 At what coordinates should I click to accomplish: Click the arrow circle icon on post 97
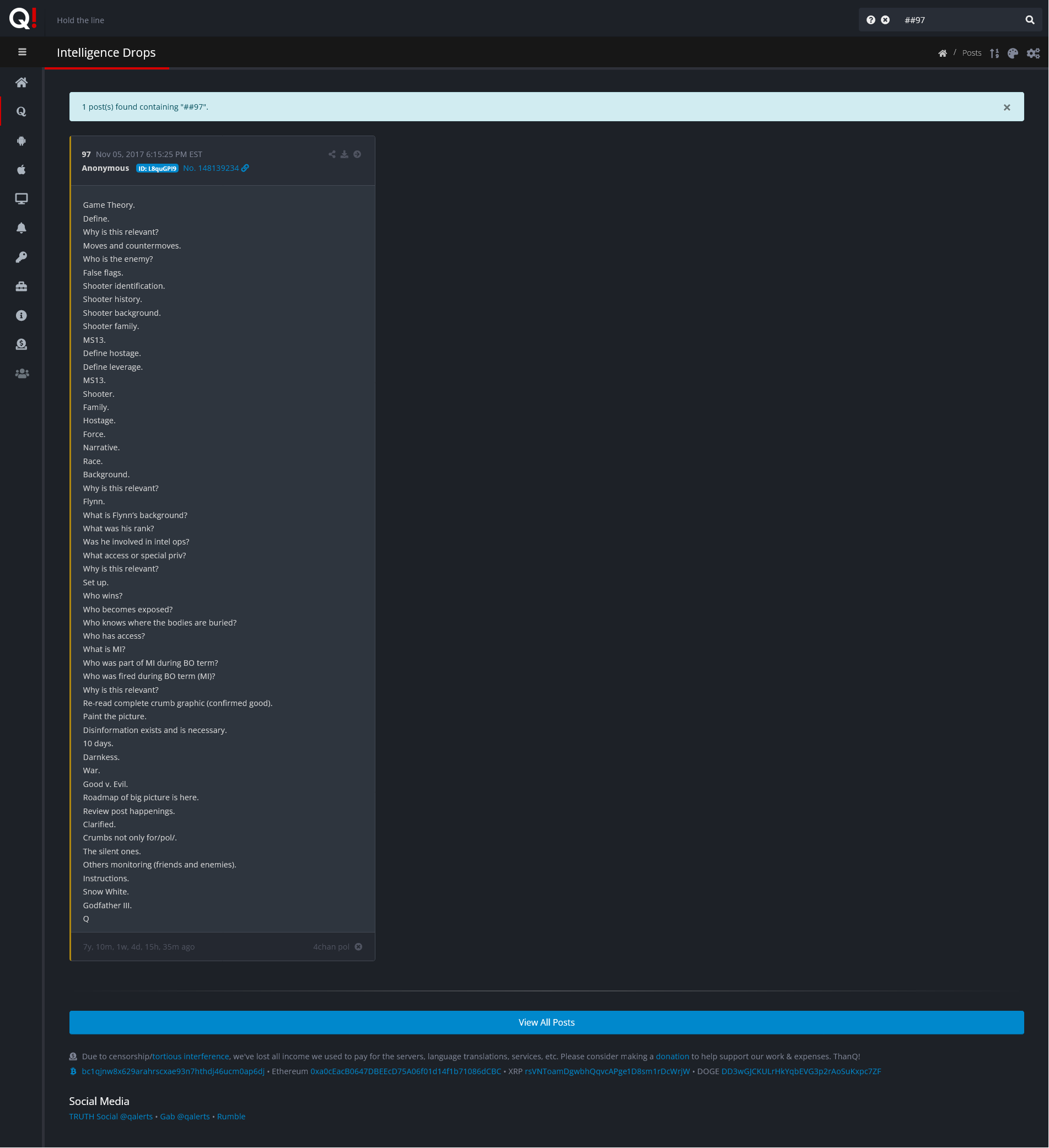coord(357,154)
